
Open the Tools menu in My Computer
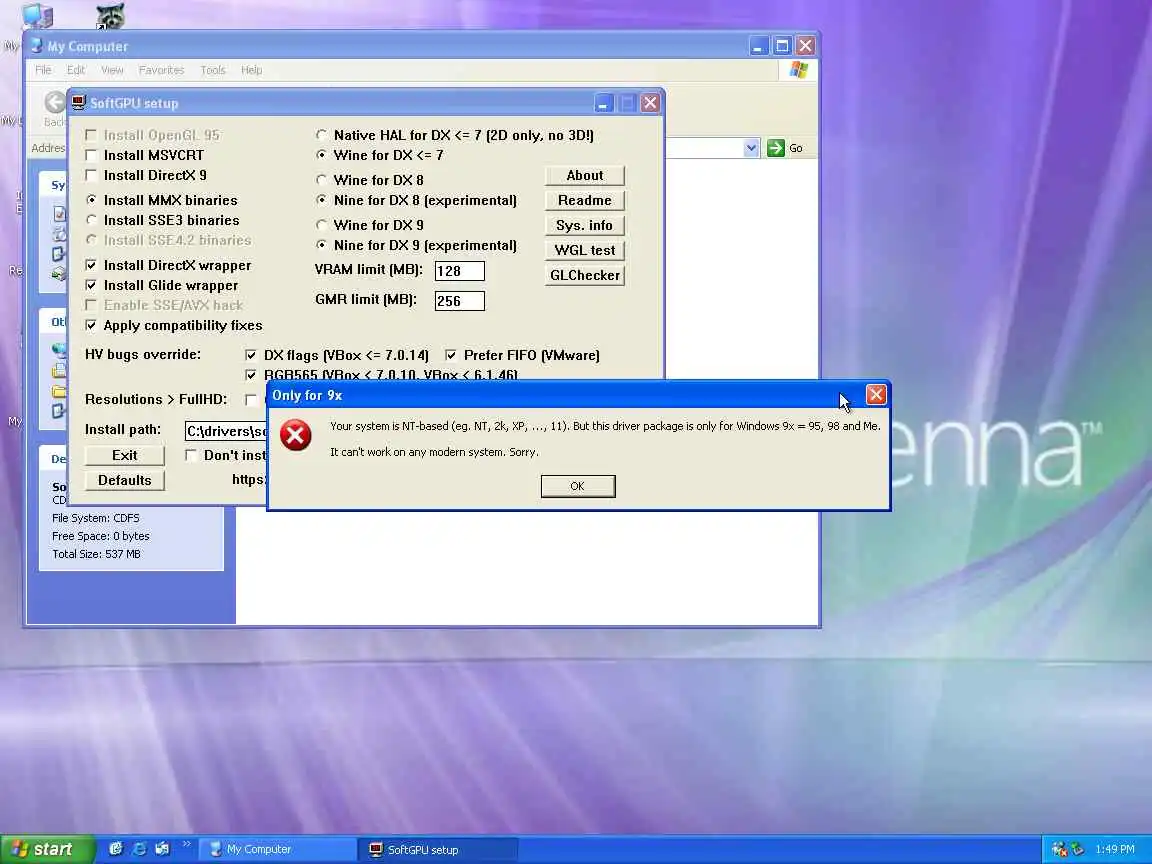click(213, 70)
